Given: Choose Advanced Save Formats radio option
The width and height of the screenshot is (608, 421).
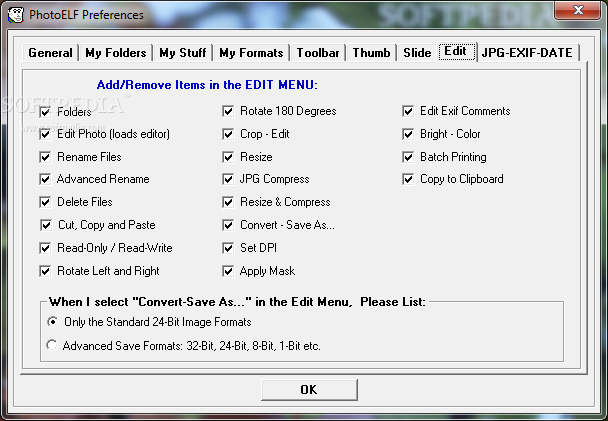Looking at the screenshot, I should (52, 345).
